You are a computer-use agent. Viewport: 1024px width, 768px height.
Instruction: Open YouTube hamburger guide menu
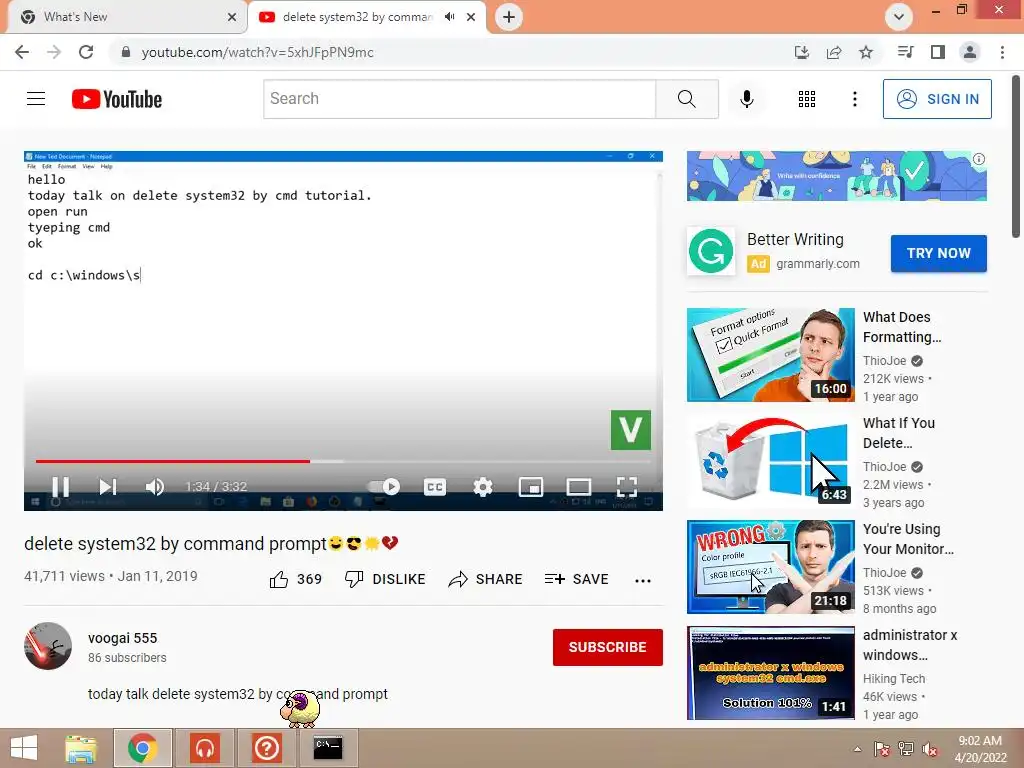pyautogui.click(x=36, y=99)
